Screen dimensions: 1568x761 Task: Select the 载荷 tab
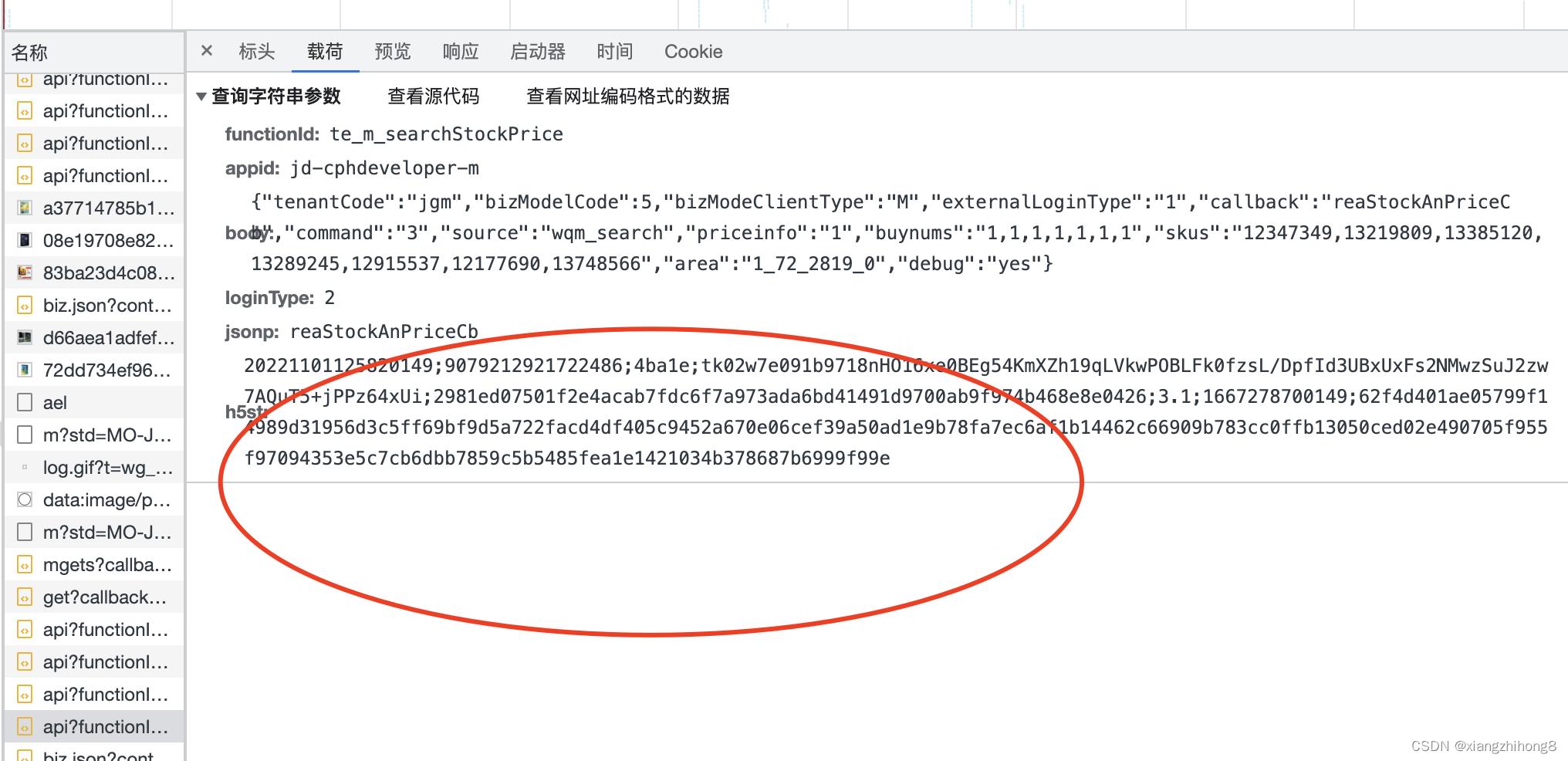325,52
